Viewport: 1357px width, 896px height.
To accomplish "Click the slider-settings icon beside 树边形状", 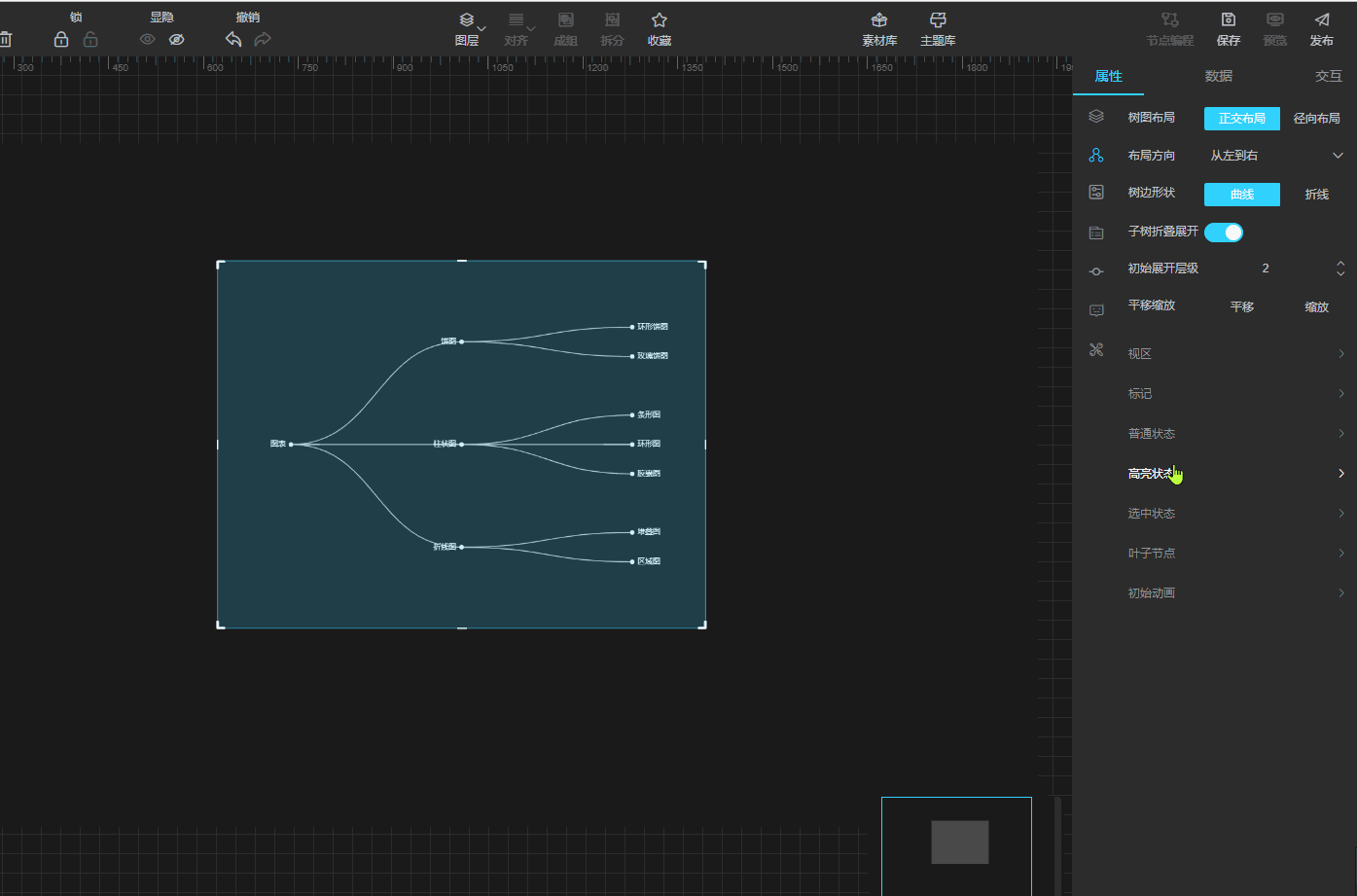I will (x=1096, y=193).
